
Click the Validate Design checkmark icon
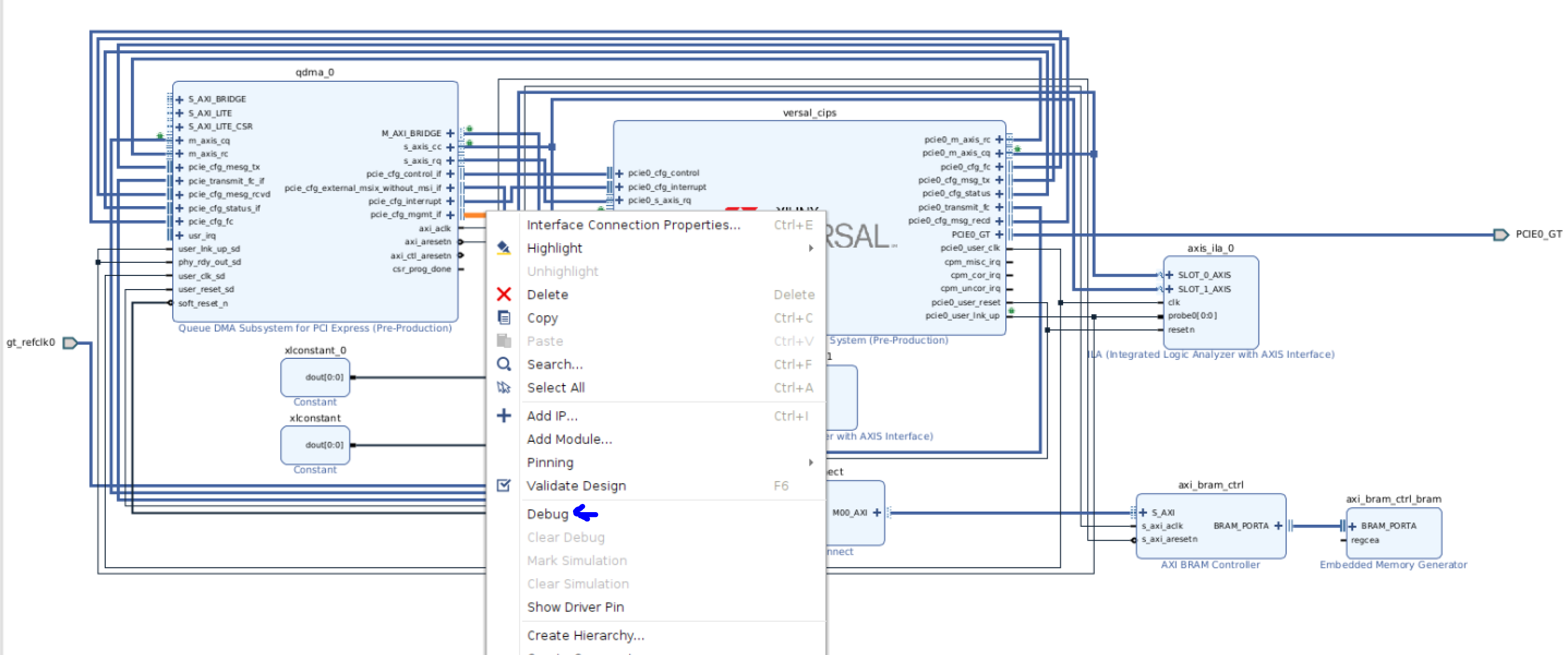point(503,485)
